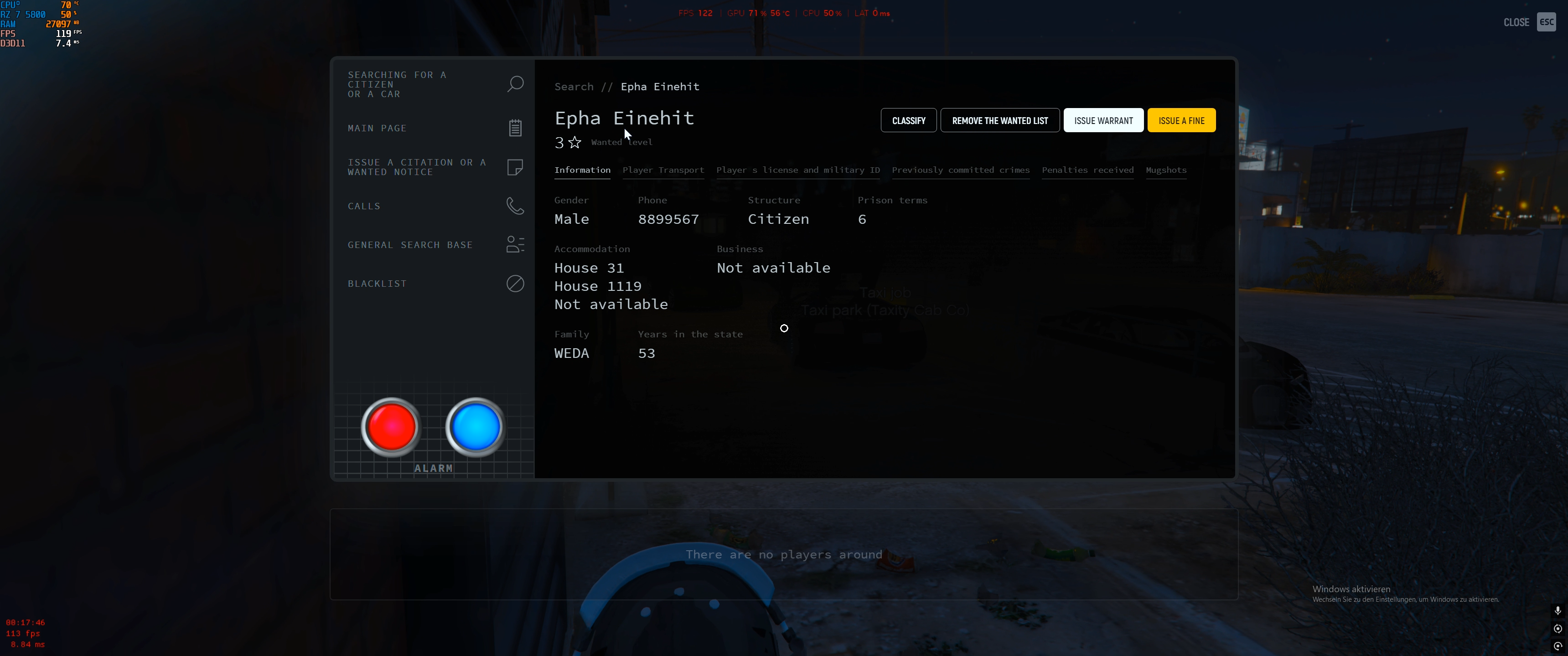Image resolution: width=1568 pixels, height=656 pixels.
Task: Click the wanted level number 3
Action: (x=559, y=143)
